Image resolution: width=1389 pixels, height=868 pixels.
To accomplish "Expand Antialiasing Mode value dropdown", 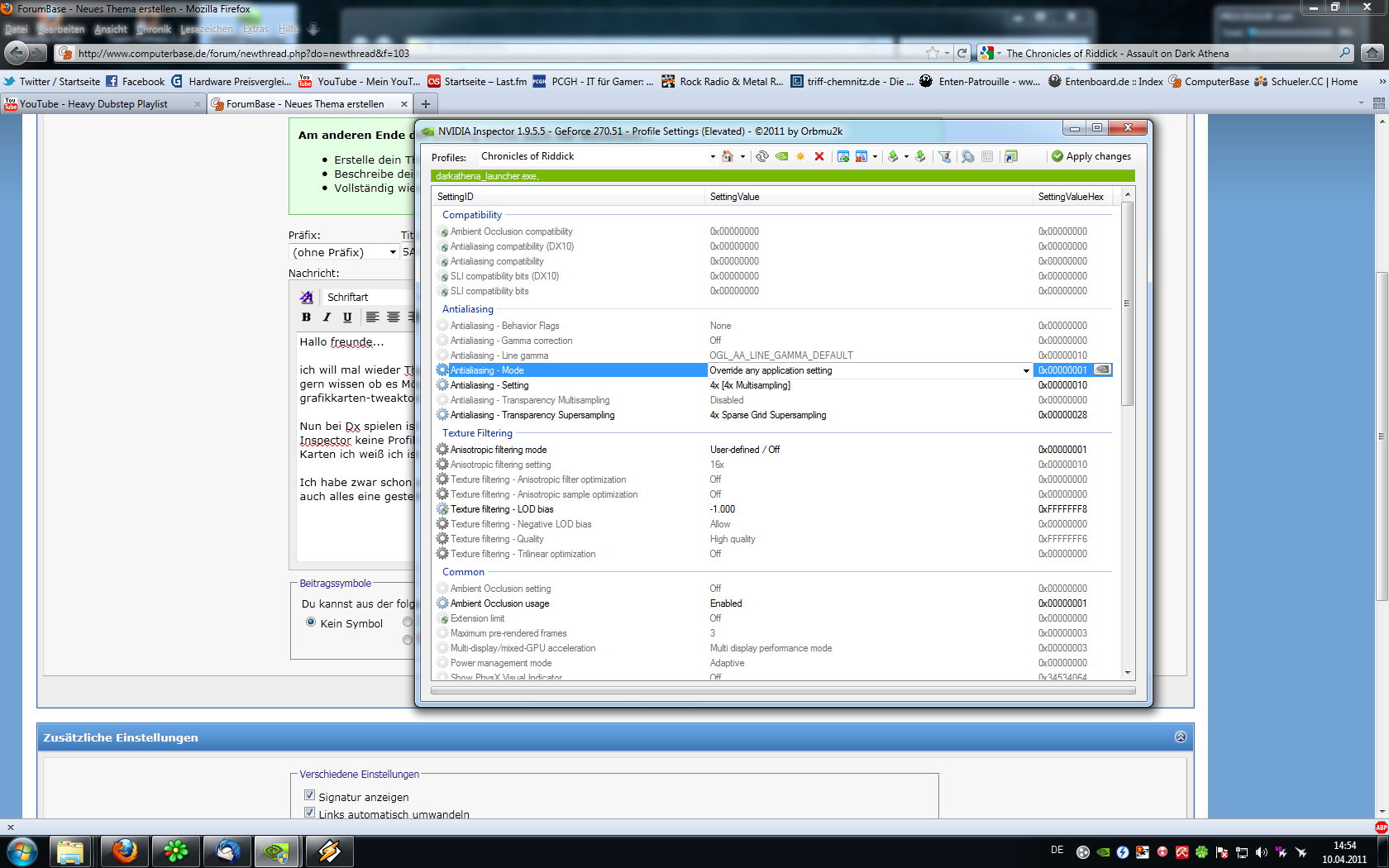I will pos(1026,370).
